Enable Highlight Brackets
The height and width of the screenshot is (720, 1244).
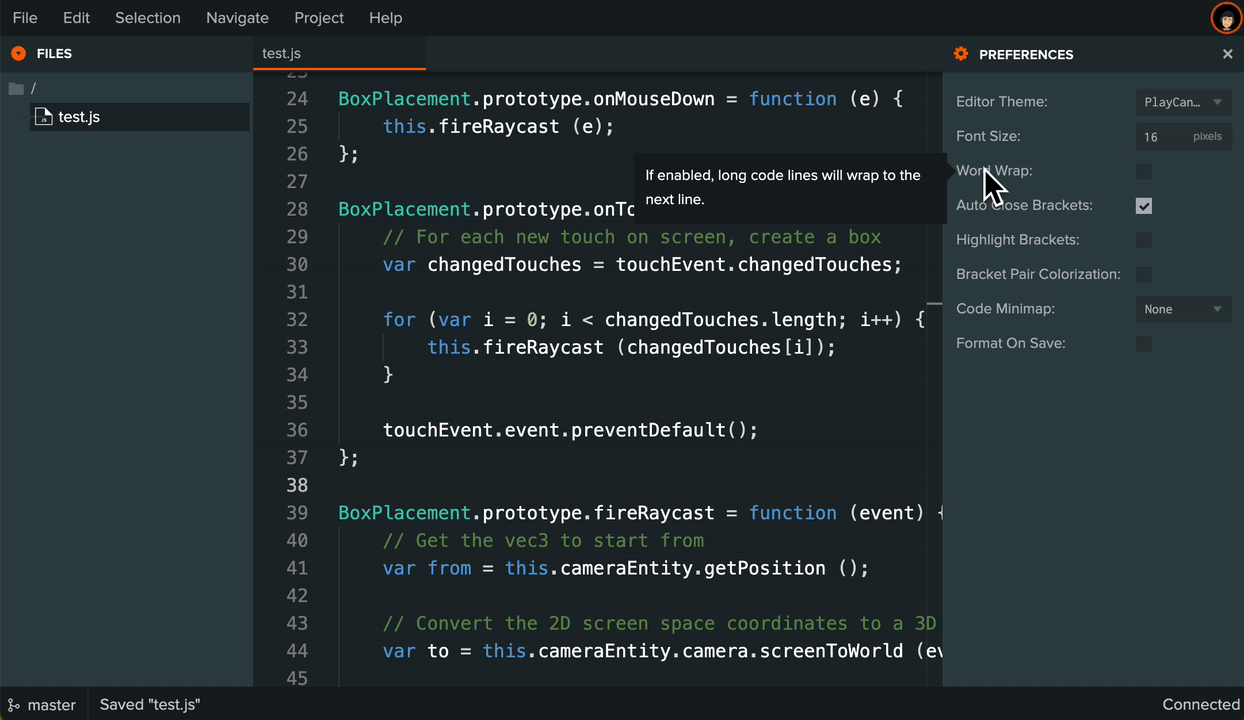point(1143,240)
